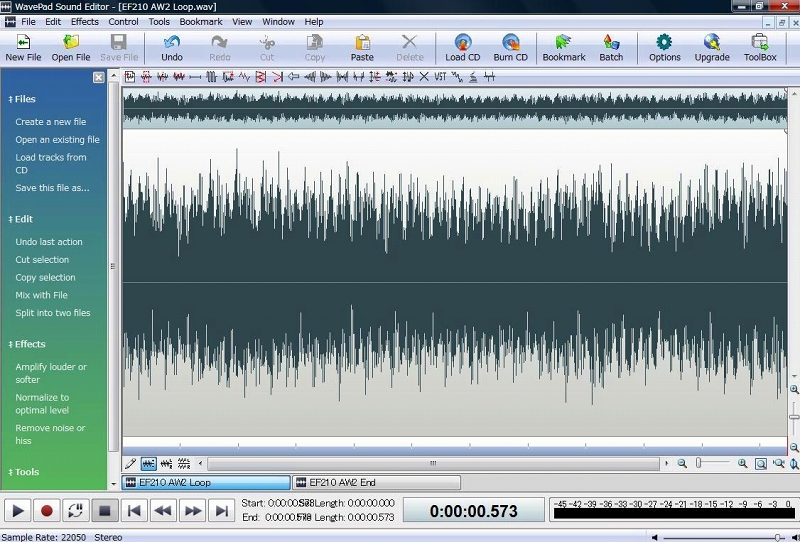Click the vertical zoom slider on right
Viewport: 800px width, 542px height.
pos(794,417)
